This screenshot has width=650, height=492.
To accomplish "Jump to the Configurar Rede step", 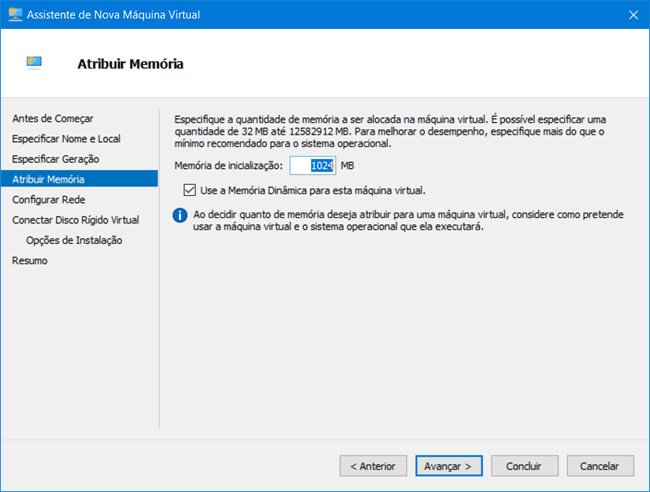I will (x=48, y=199).
